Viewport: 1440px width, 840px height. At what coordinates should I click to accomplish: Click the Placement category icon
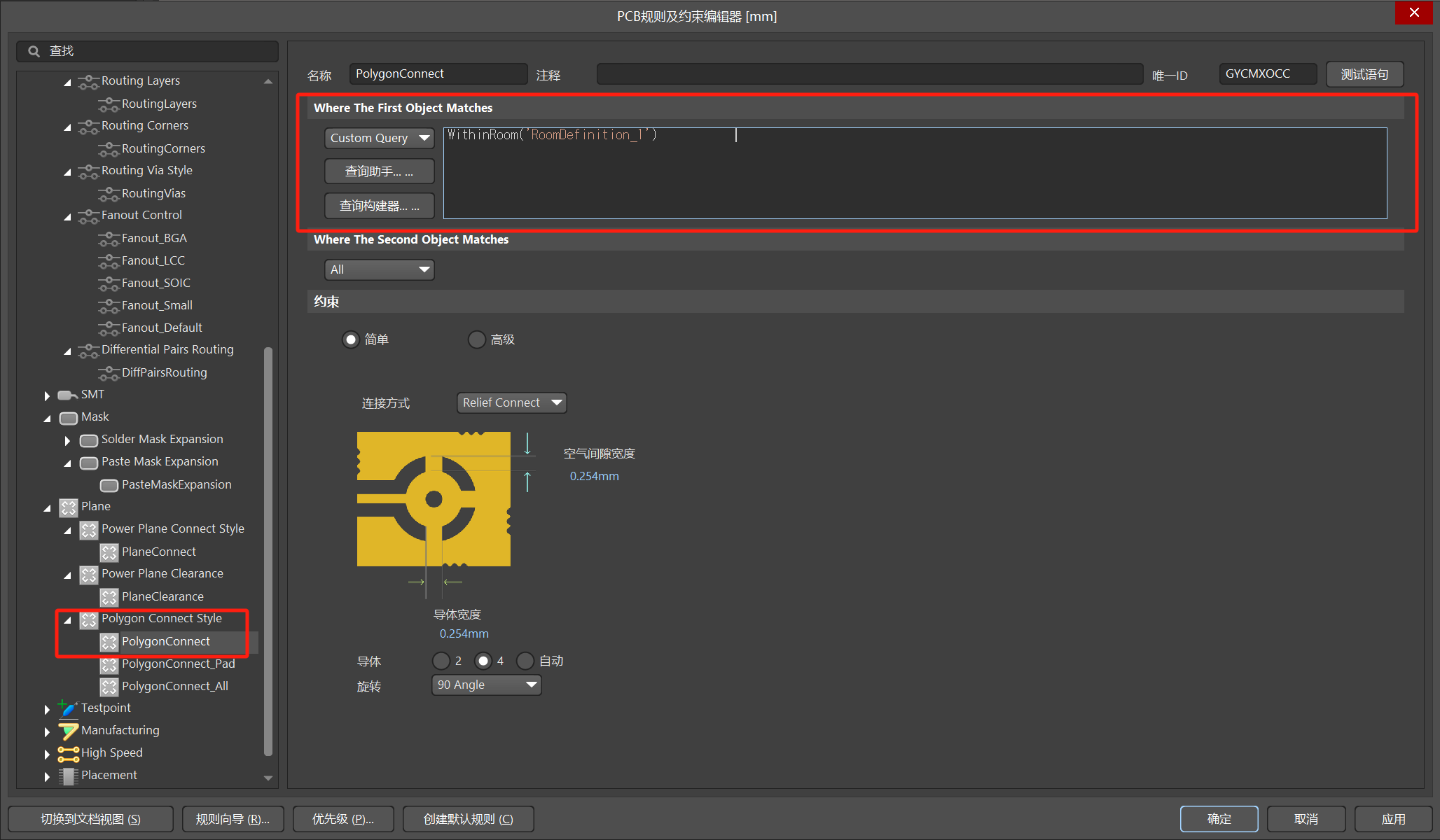(68, 776)
